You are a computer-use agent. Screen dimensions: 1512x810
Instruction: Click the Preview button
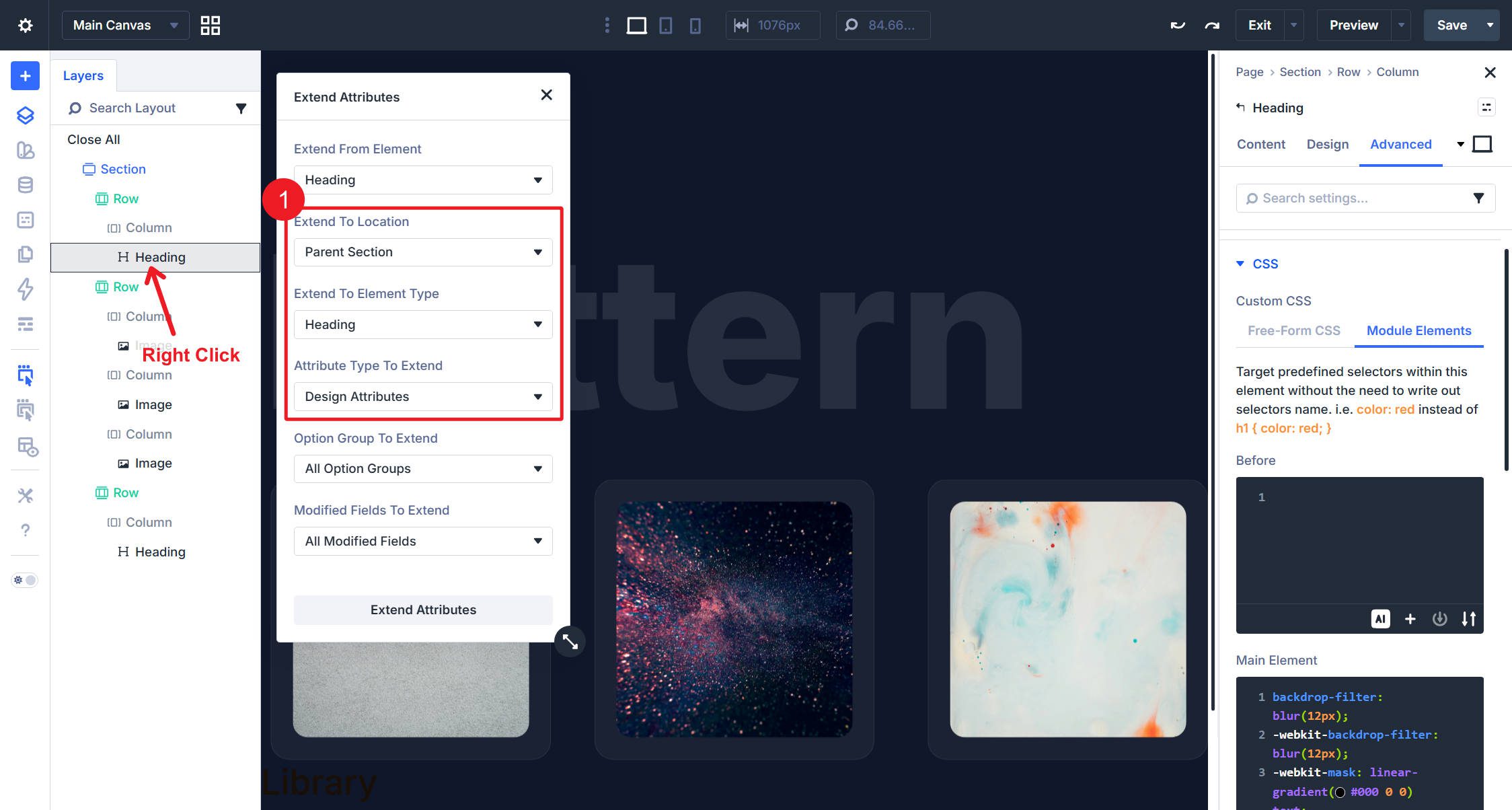[x=1352, y=25]
